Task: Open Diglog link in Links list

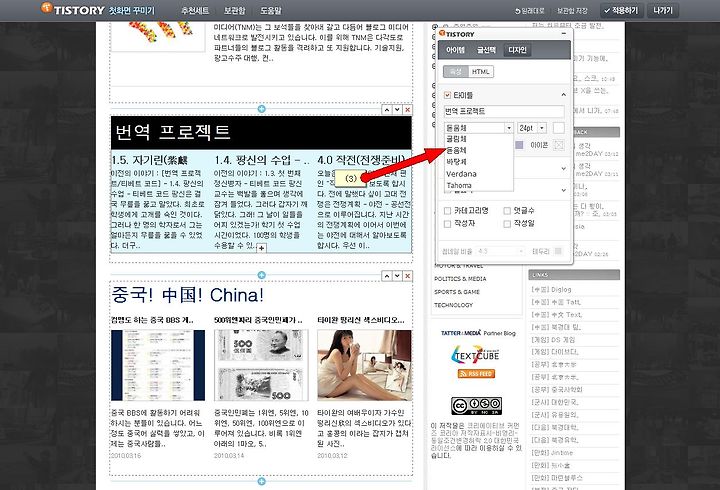Action: click(x=551, y=289)
